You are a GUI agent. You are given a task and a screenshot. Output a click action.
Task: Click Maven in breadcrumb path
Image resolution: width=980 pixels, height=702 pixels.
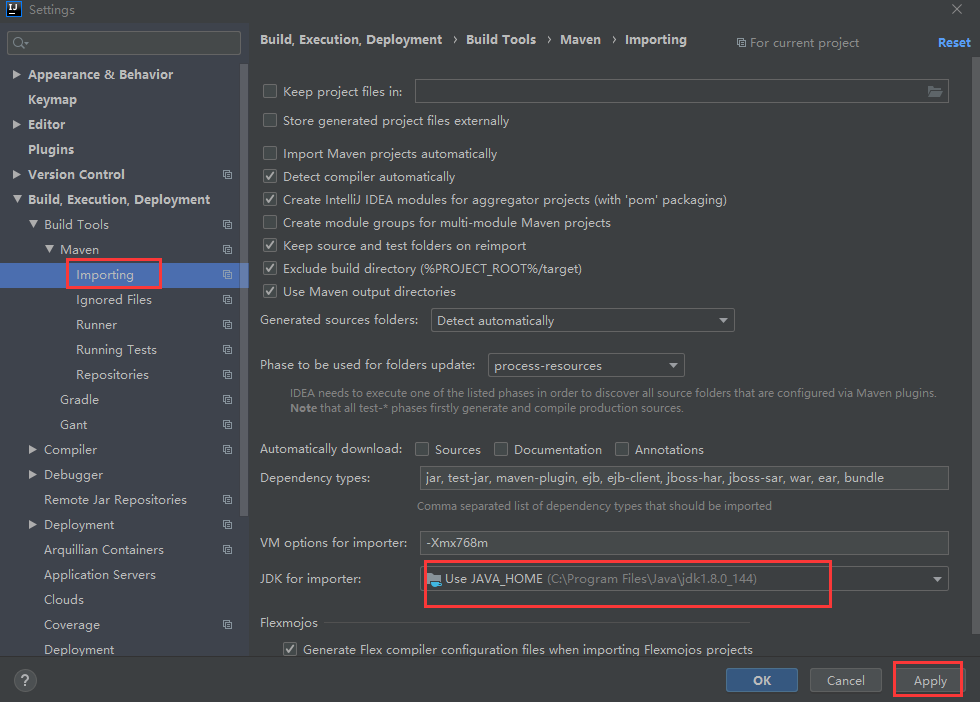point(580,39)
